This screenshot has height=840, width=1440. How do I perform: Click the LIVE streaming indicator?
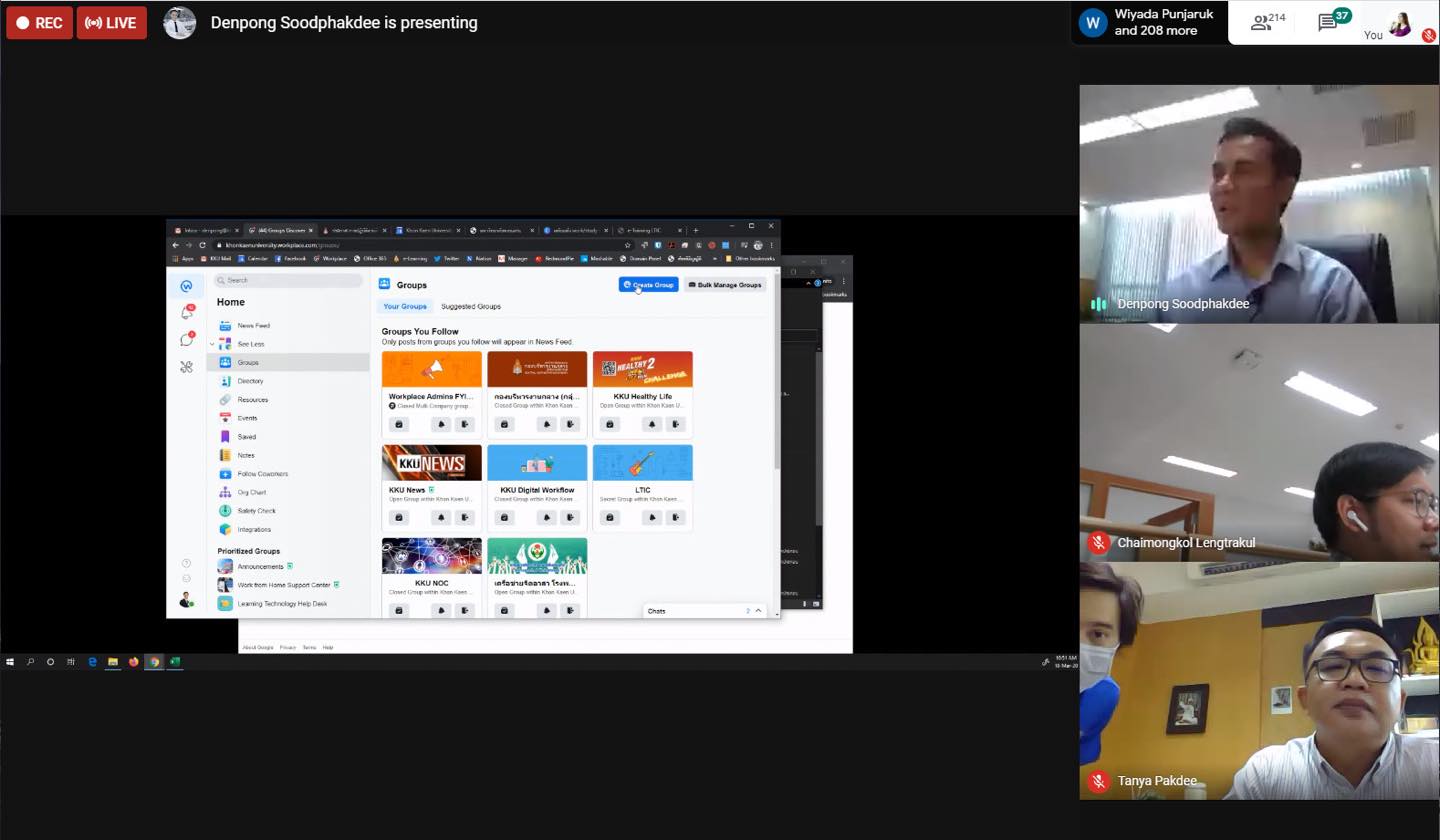[112, 22]
